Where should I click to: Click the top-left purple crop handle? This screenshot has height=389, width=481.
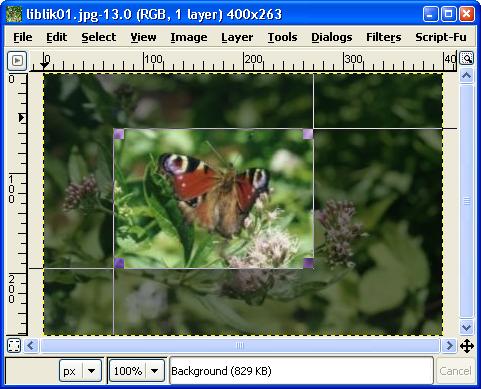[x=119, y=134]
